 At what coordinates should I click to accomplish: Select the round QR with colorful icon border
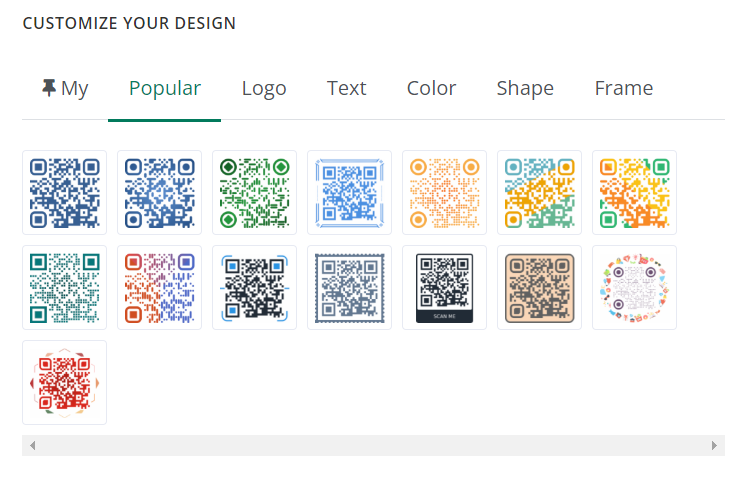pyautogui.click(x=634, y=288)
